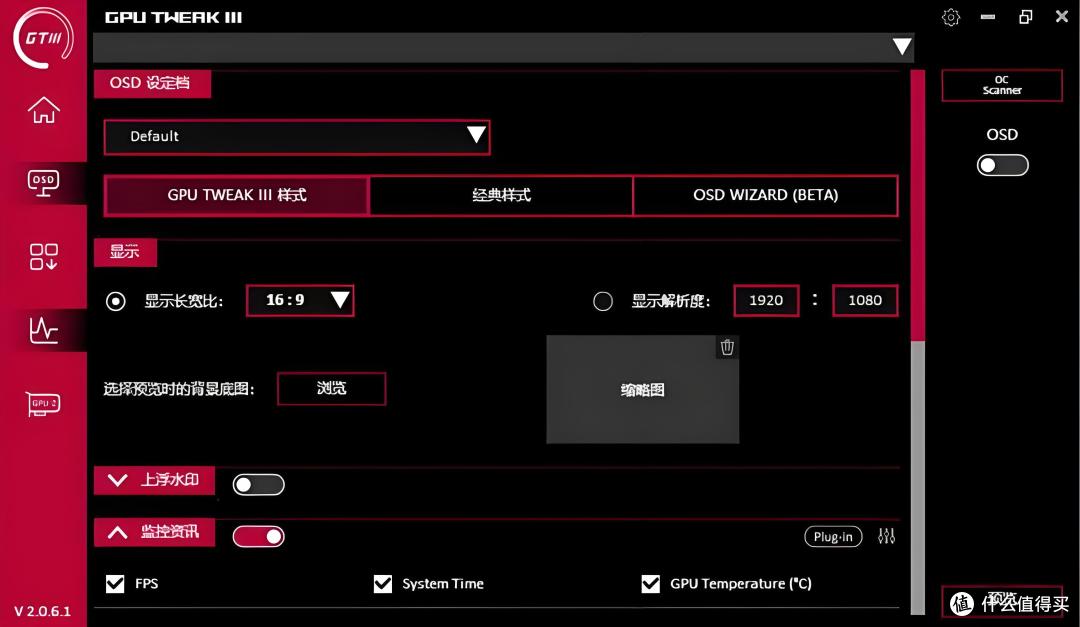Screen dimensions: 1080x627
Task: Select the 显示长宽比 radio button
Action: 116,301
